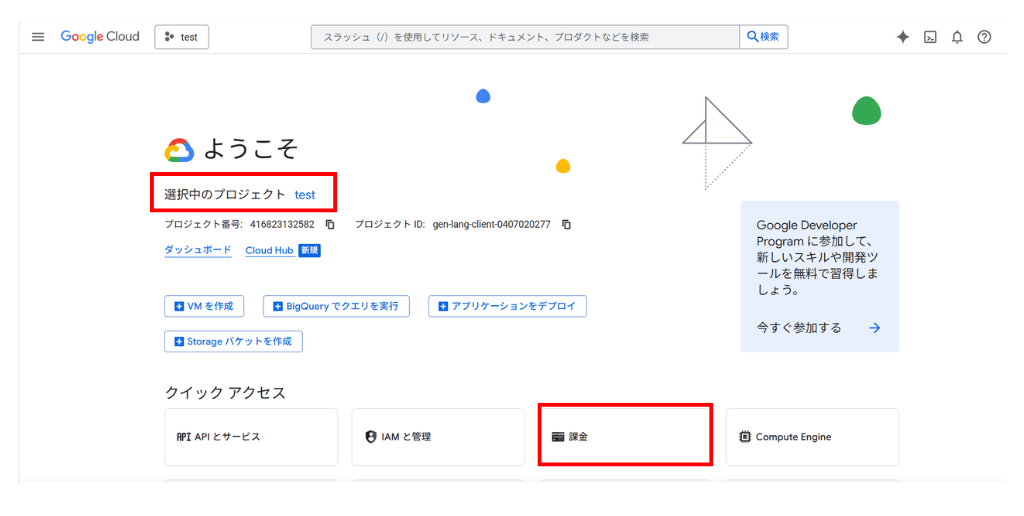
Task: Go to ダッシュボード link
Action: point(198,250)
